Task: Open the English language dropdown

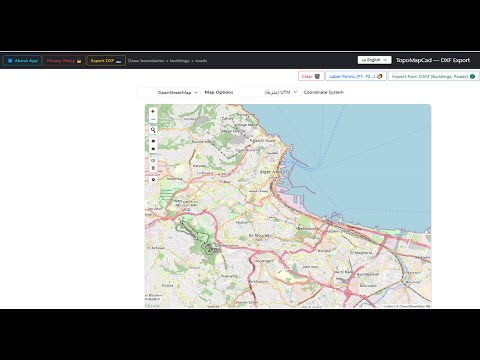Action: [x=374, y=60]
